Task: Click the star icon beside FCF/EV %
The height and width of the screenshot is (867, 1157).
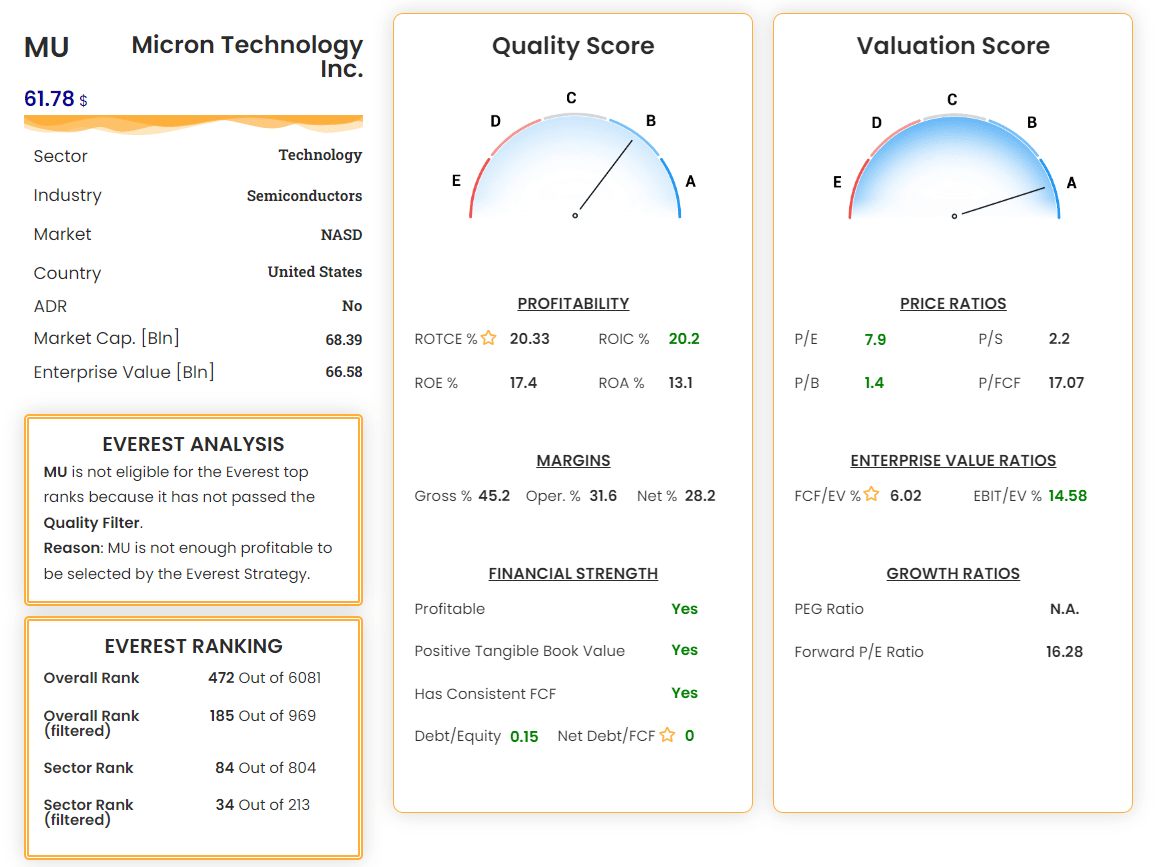Action: (872, 494)
